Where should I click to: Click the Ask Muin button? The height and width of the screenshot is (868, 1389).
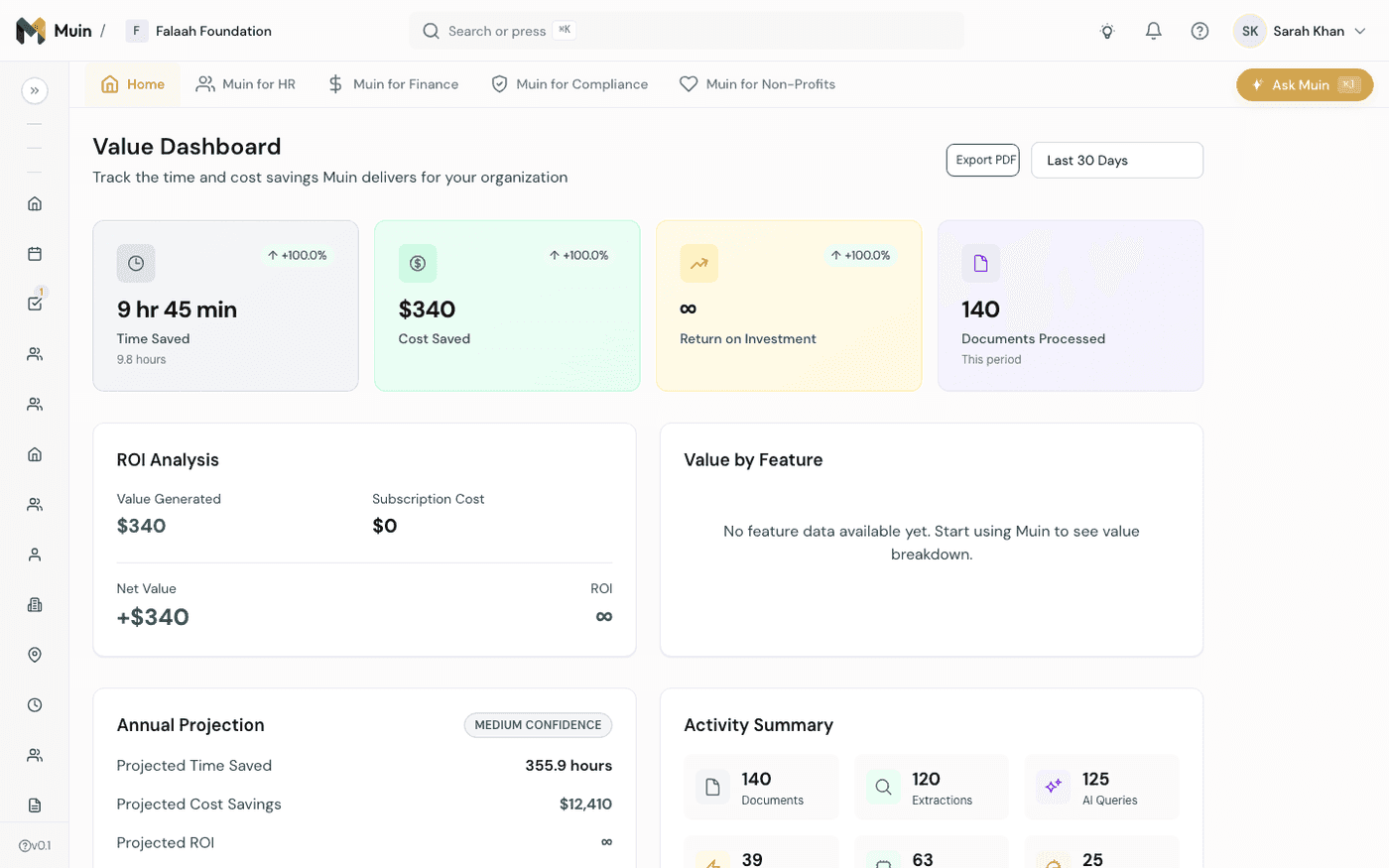[1305, 84]
